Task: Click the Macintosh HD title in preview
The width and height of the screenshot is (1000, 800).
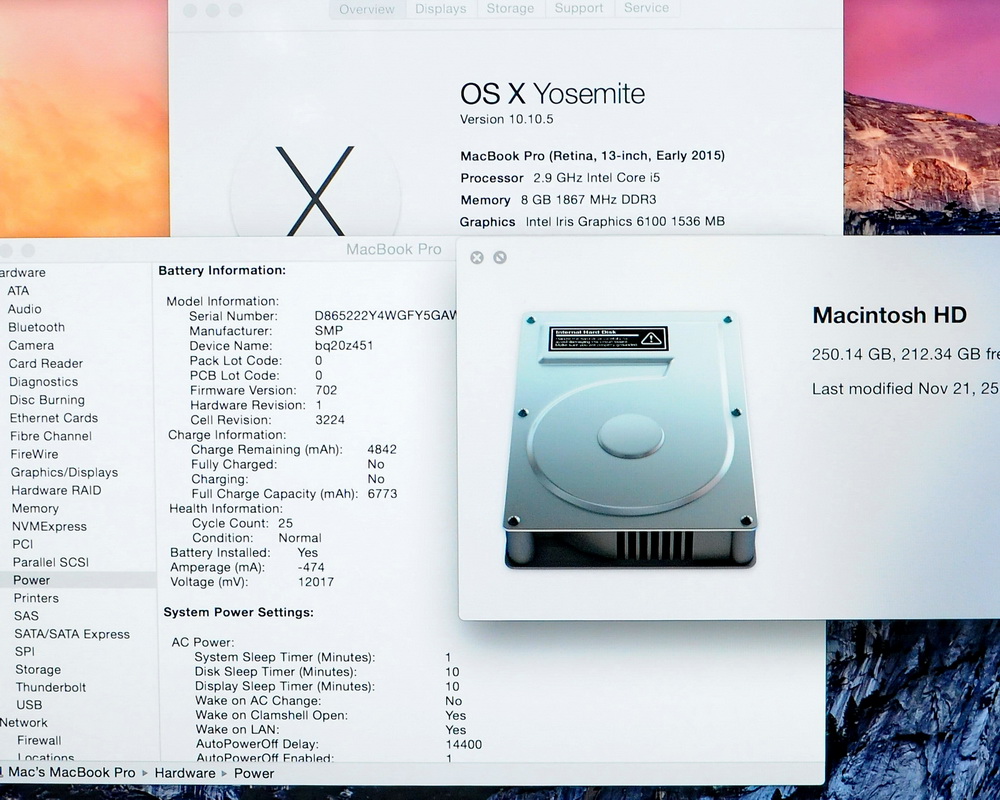Action: pos(890,315)
